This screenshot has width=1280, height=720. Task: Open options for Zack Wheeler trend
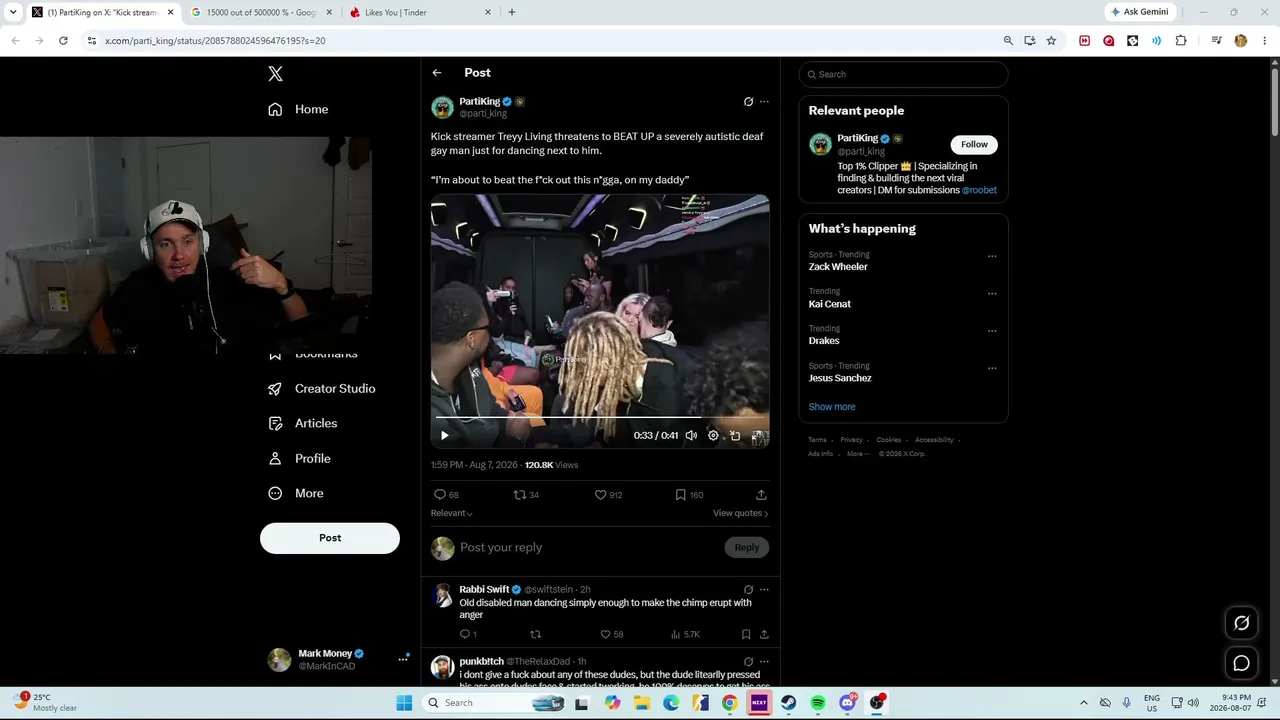992,256
